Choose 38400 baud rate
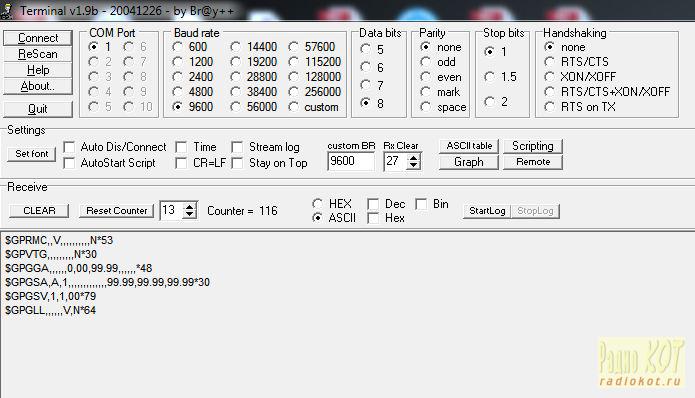Screen dimensions: 695x398 point(235,92)
